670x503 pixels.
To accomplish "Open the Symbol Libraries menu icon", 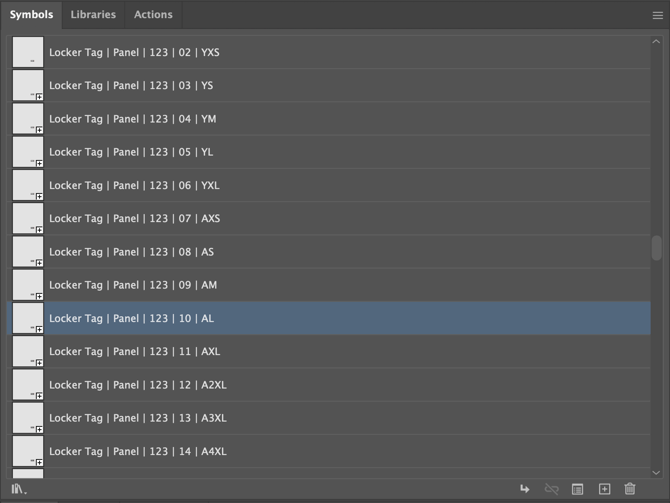I will click(x=19, y=489).
